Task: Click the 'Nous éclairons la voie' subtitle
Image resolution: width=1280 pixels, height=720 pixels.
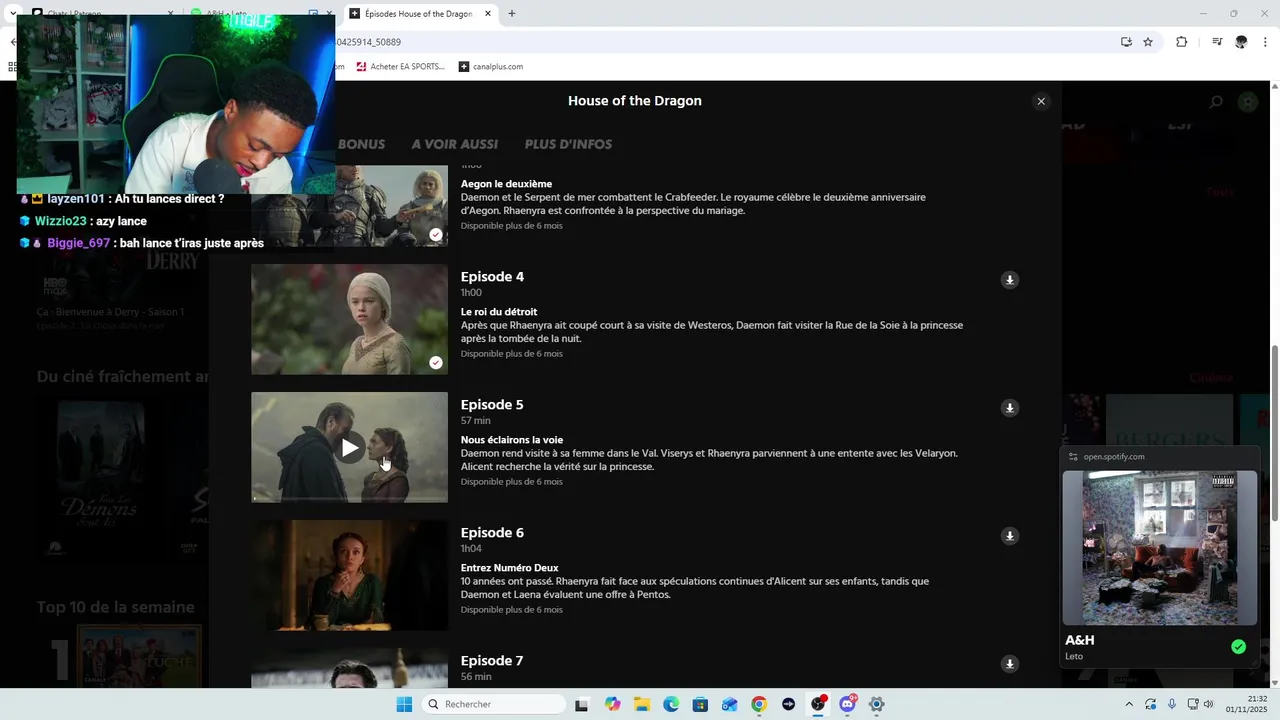Action: (x=512, y=440)
